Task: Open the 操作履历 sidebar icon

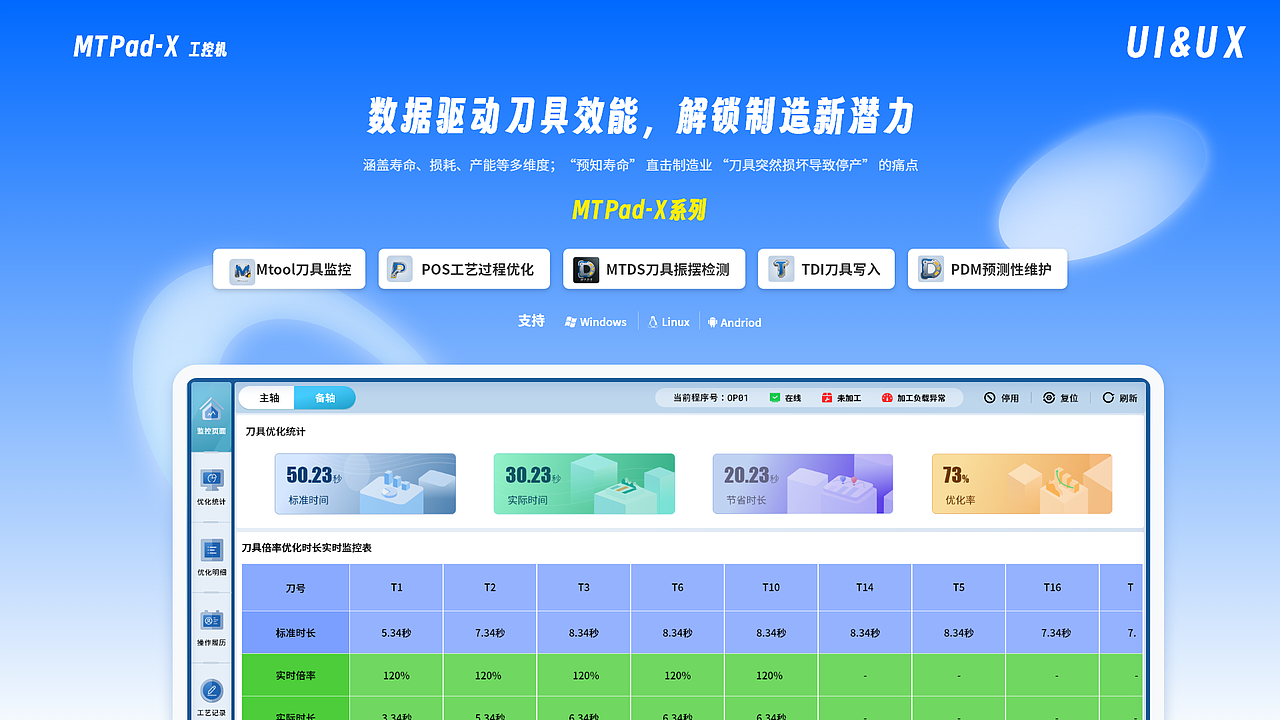Action: [x=211, y=620]
